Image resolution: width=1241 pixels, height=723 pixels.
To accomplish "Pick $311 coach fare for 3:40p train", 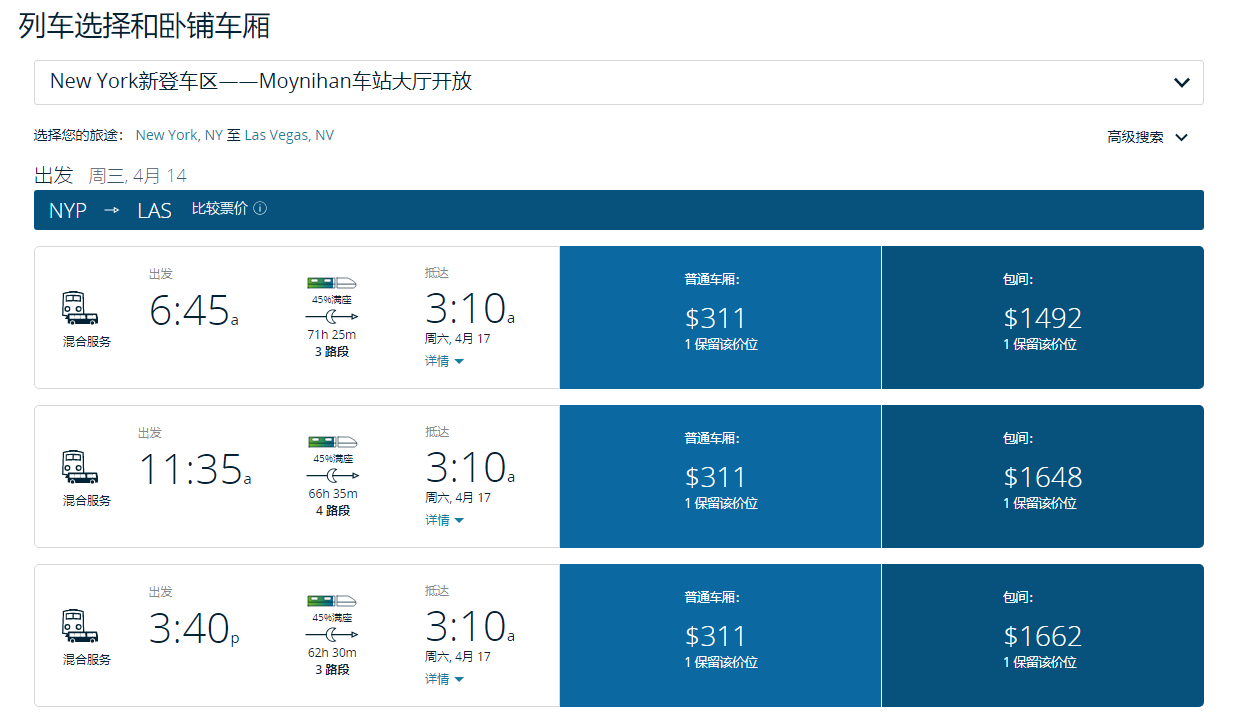I will pyautogui.click(x=720, y=636).
